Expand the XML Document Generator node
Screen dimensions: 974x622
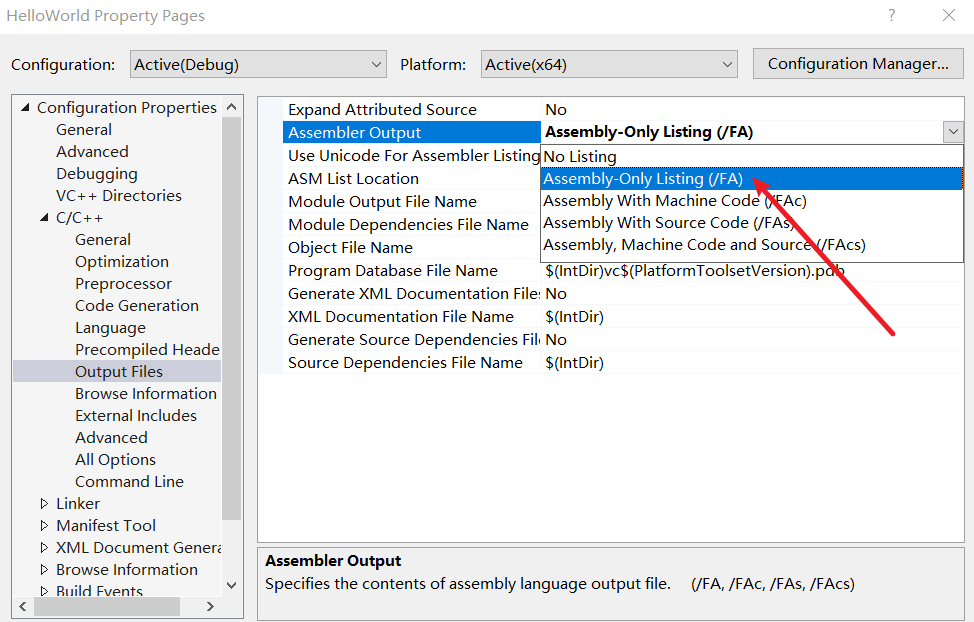click(44, 548)
